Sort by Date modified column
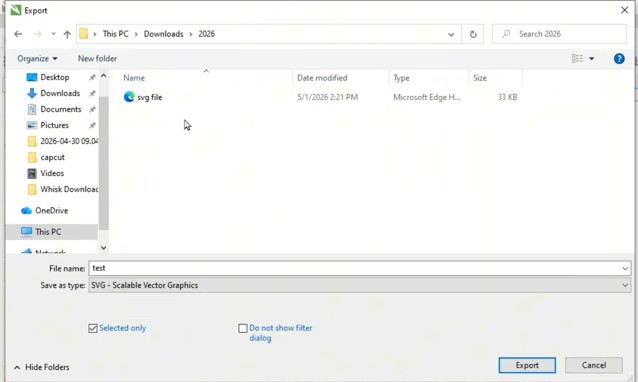638x382 pixels. click(x=322, y=78)
